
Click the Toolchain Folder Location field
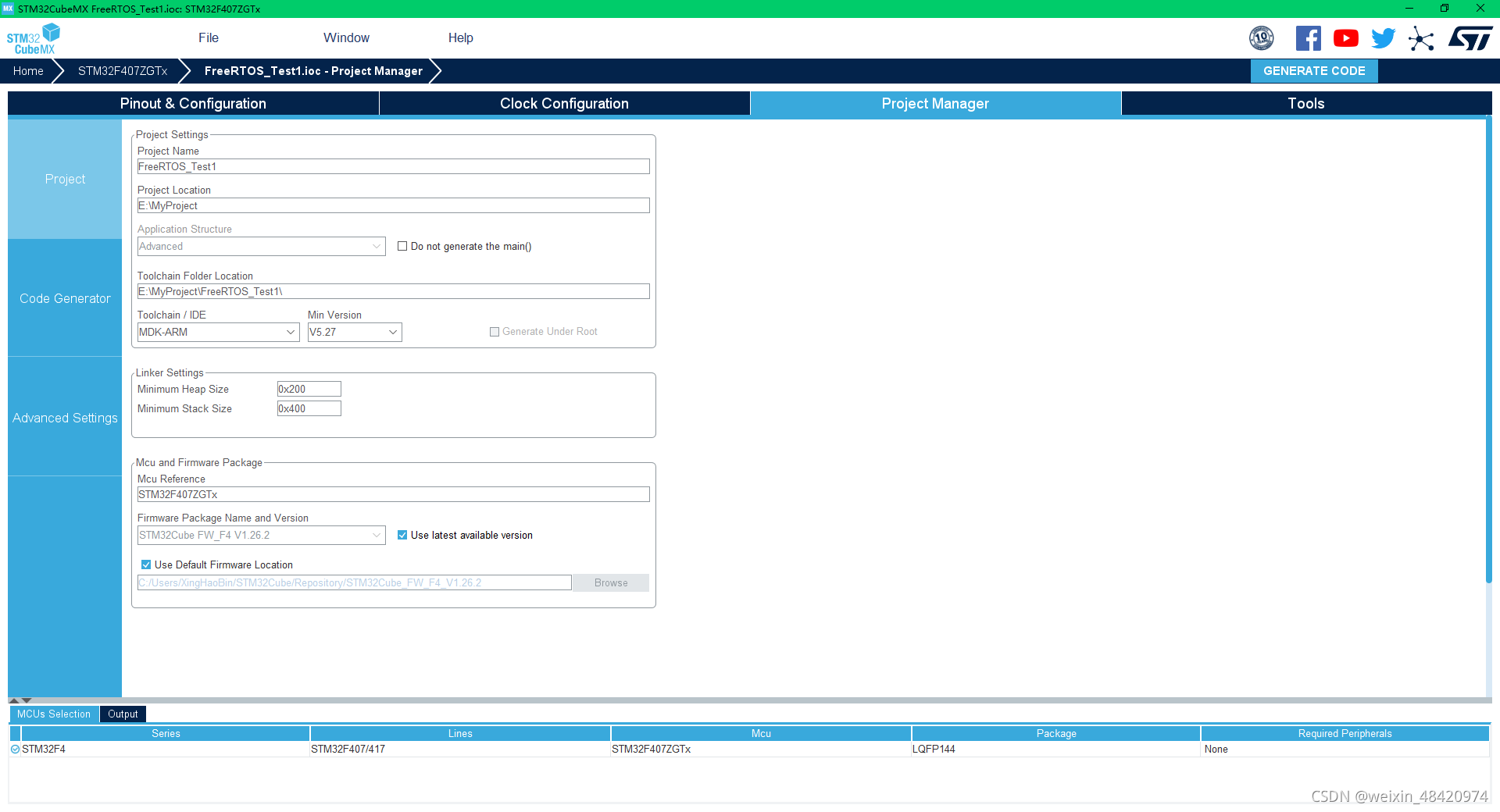point(393,291)
